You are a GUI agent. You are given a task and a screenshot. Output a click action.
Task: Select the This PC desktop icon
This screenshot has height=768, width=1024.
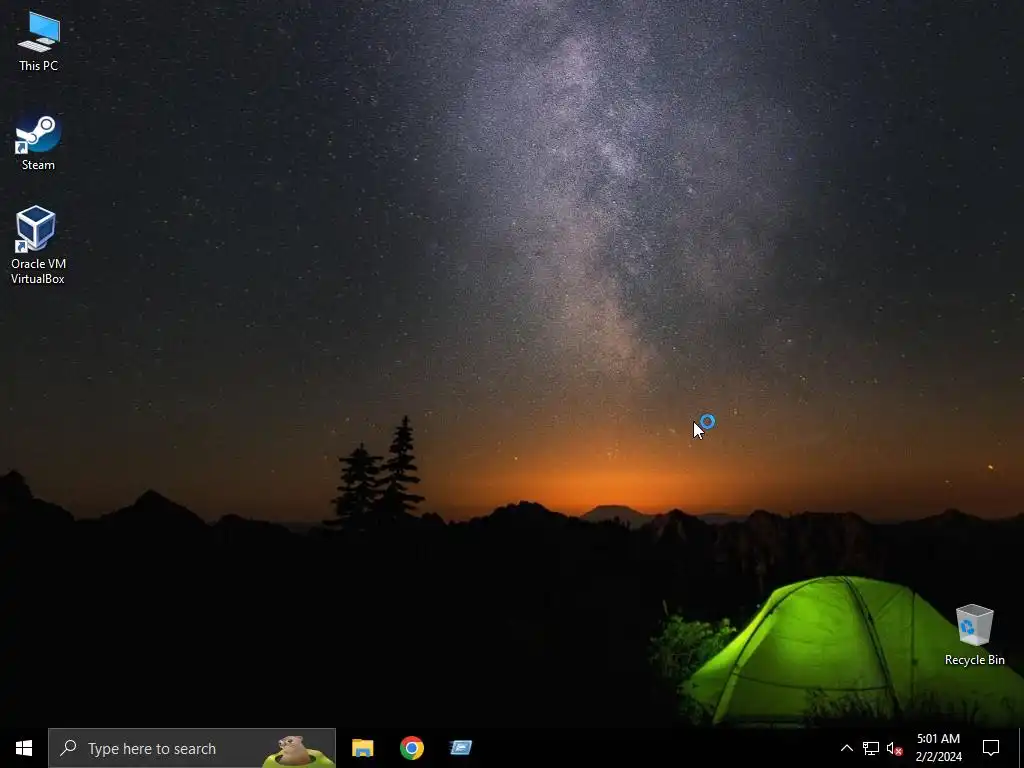point(39,42)
